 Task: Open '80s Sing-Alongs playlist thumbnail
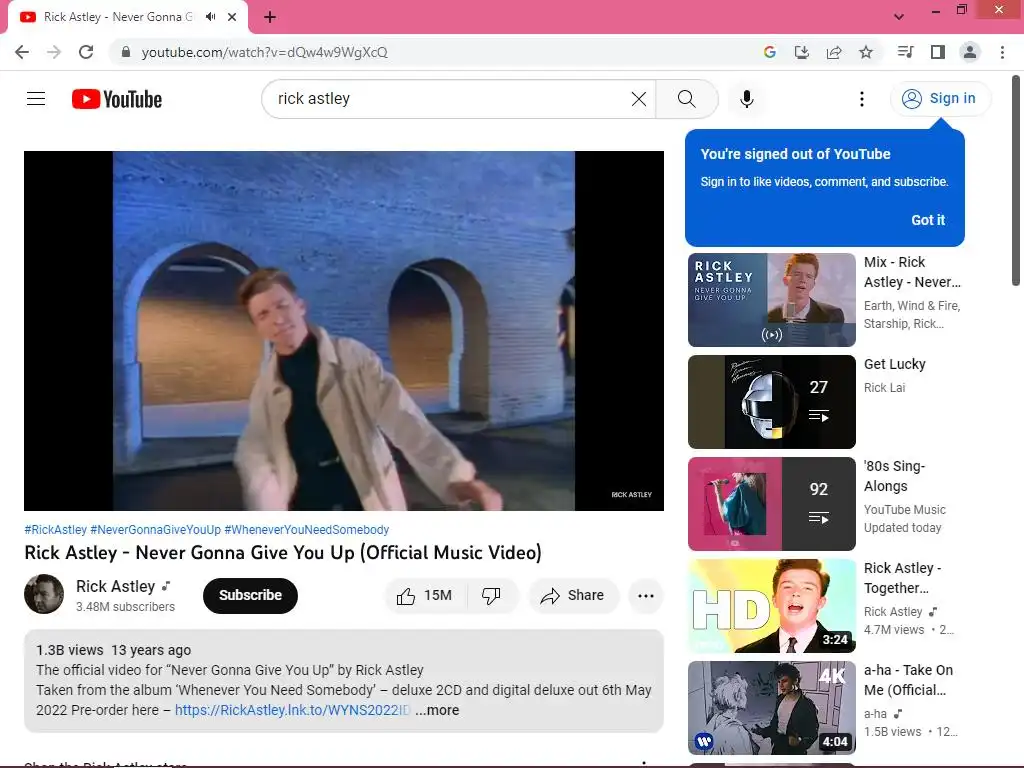[x=771, y=504]
